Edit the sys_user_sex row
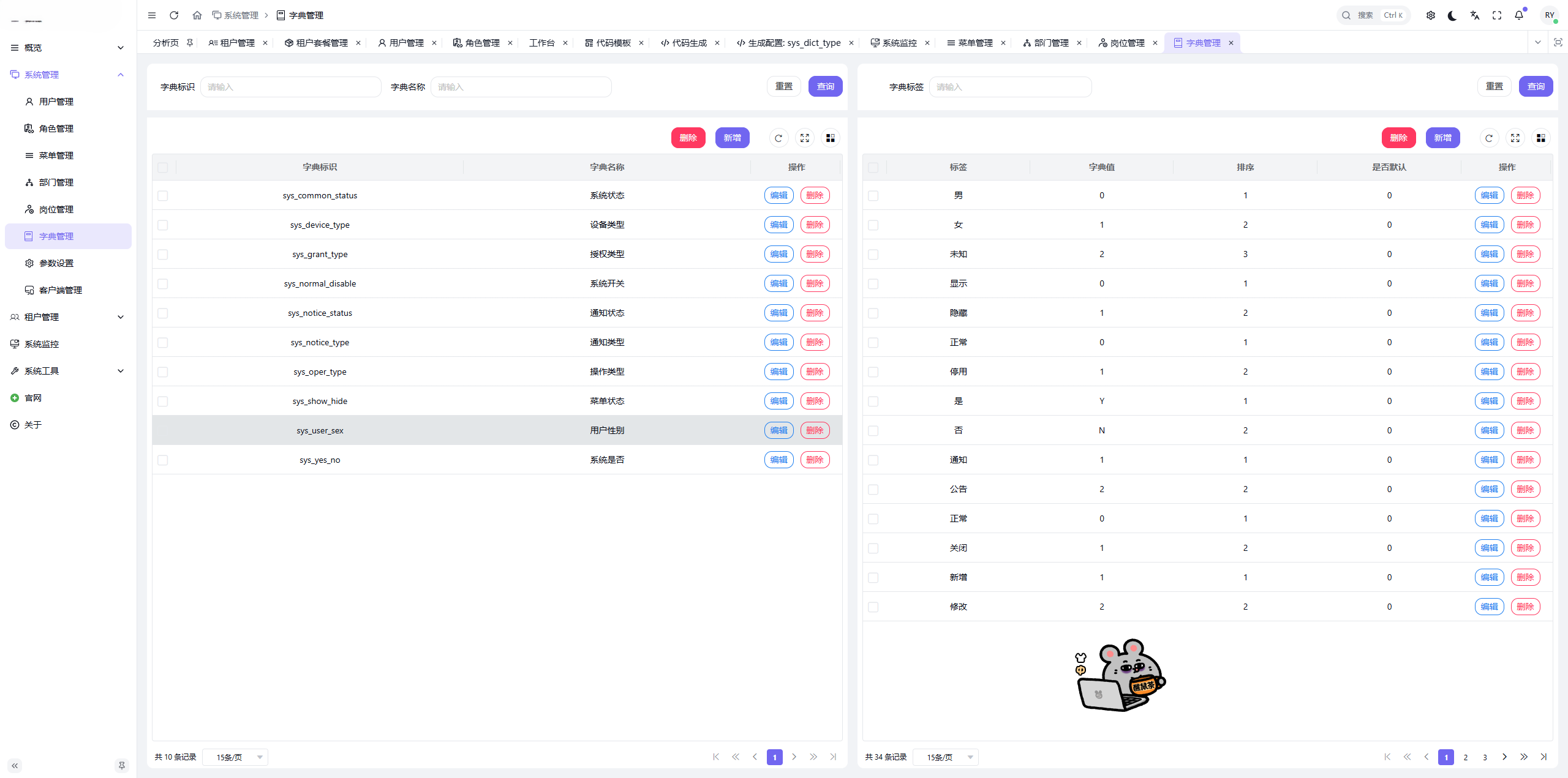Viewport: 1568px width, 778px height. coord(779,430)
